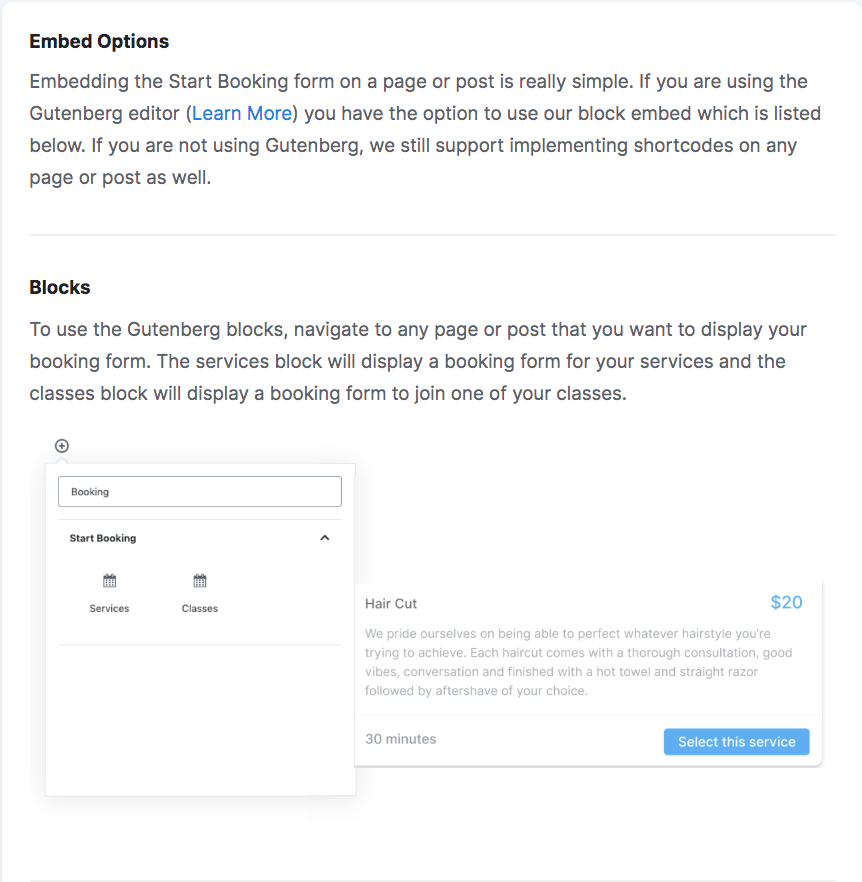This screenshot has height=882, width=862.
Task: Click the 30 minutes duration text
Action: click(401, 739)
